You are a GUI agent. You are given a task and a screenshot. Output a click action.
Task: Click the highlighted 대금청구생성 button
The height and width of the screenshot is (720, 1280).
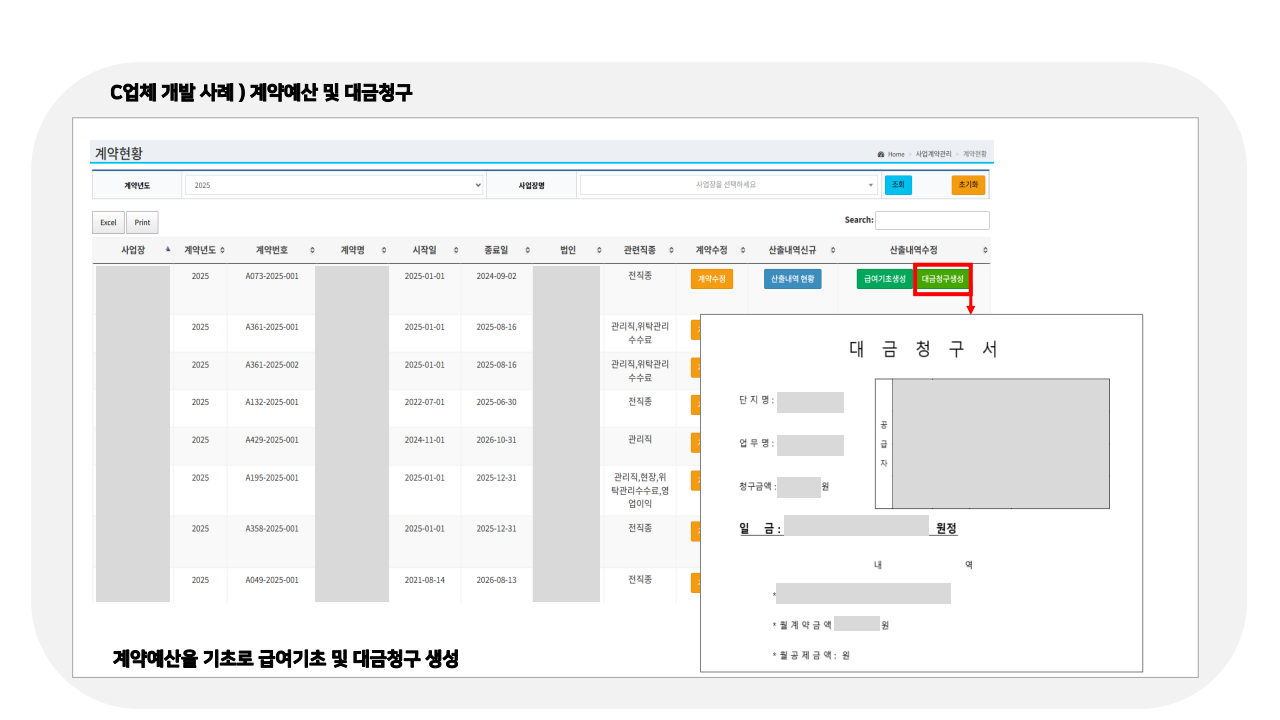click(941, 278)
